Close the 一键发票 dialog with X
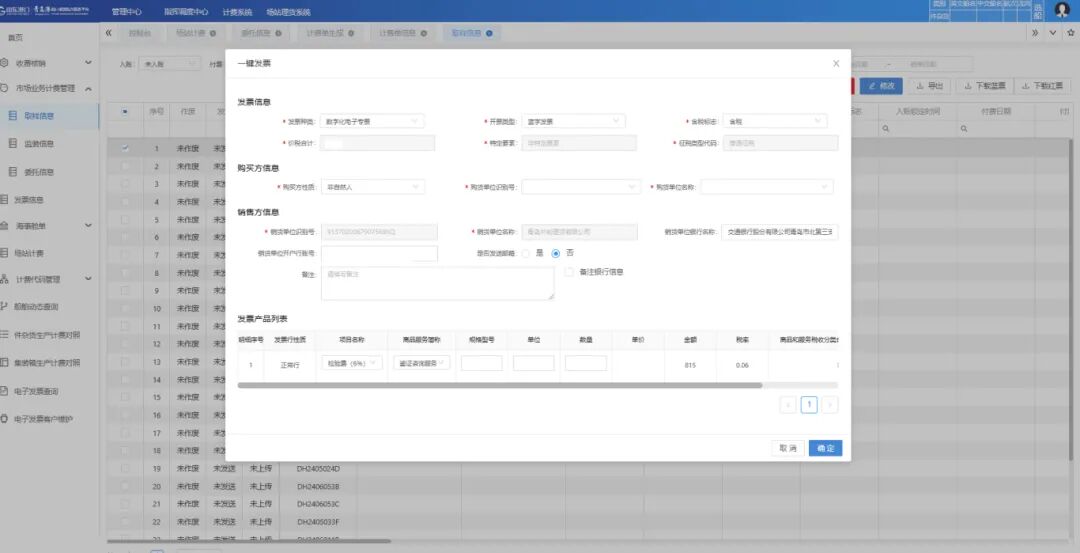Image resolution: width=1080 pixels, height=553 pixels. coord(835,63)
